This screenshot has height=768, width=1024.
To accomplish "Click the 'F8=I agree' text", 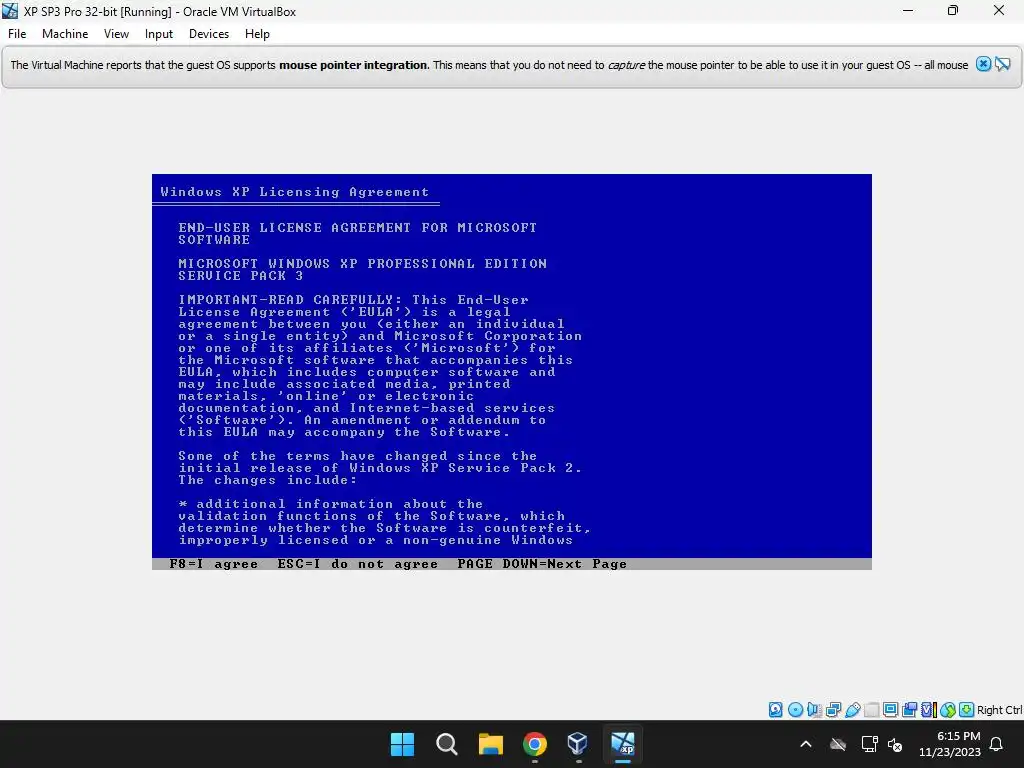I will pyautogui.click(x=214, y=564).
